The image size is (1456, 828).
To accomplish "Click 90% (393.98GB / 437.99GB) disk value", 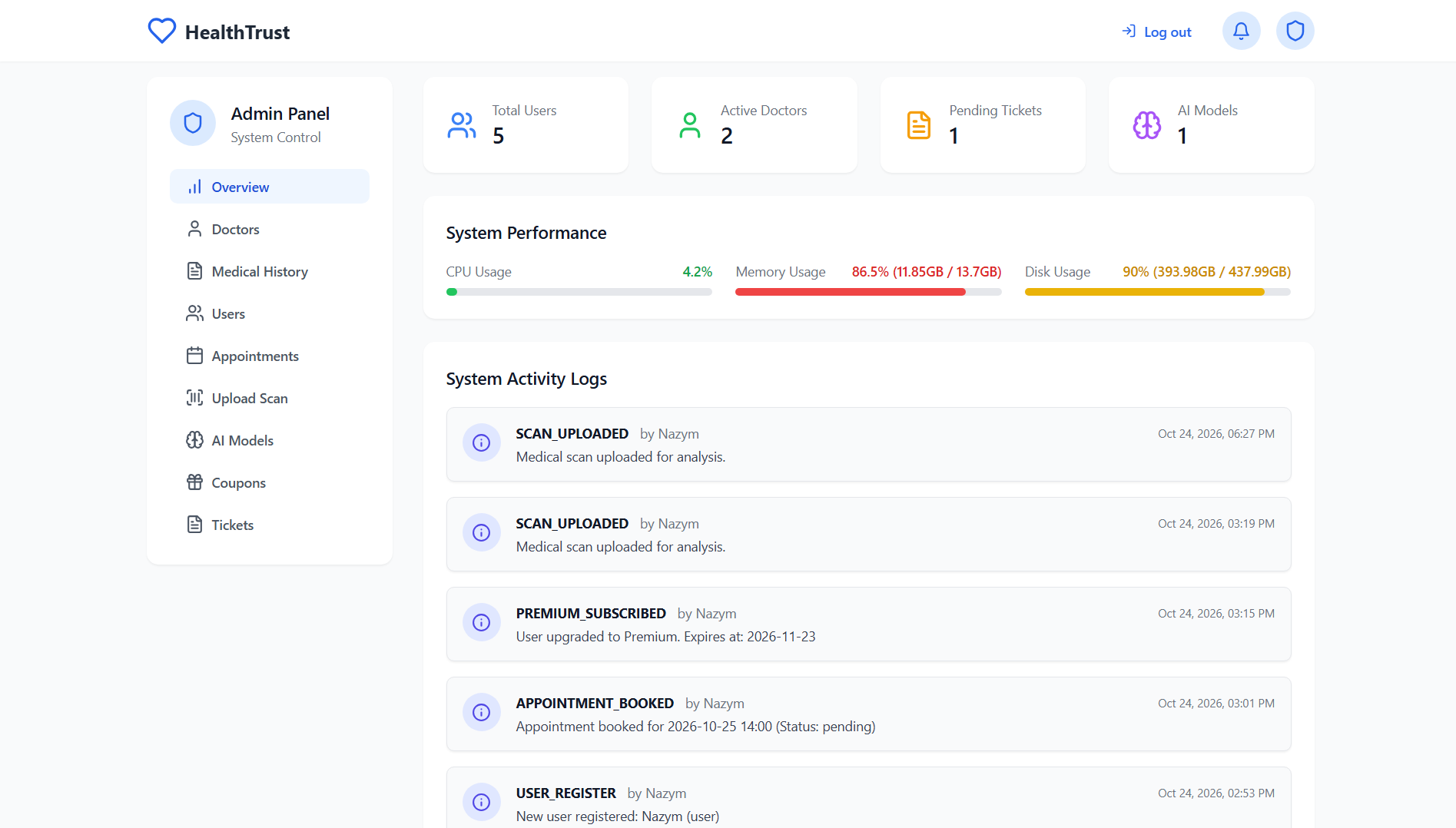I will pos(1207,272).
